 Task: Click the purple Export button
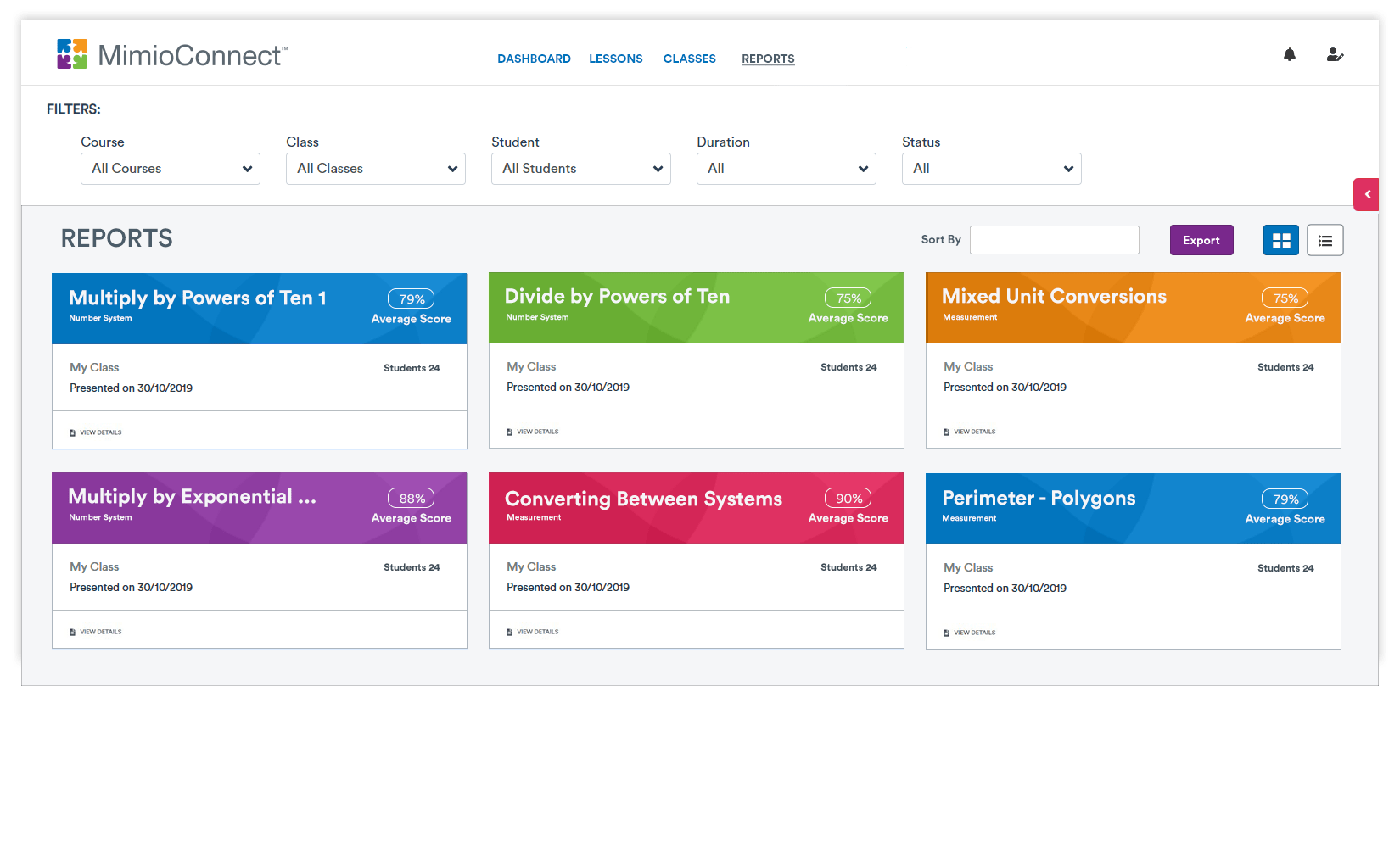click(x=1201, y=240)
